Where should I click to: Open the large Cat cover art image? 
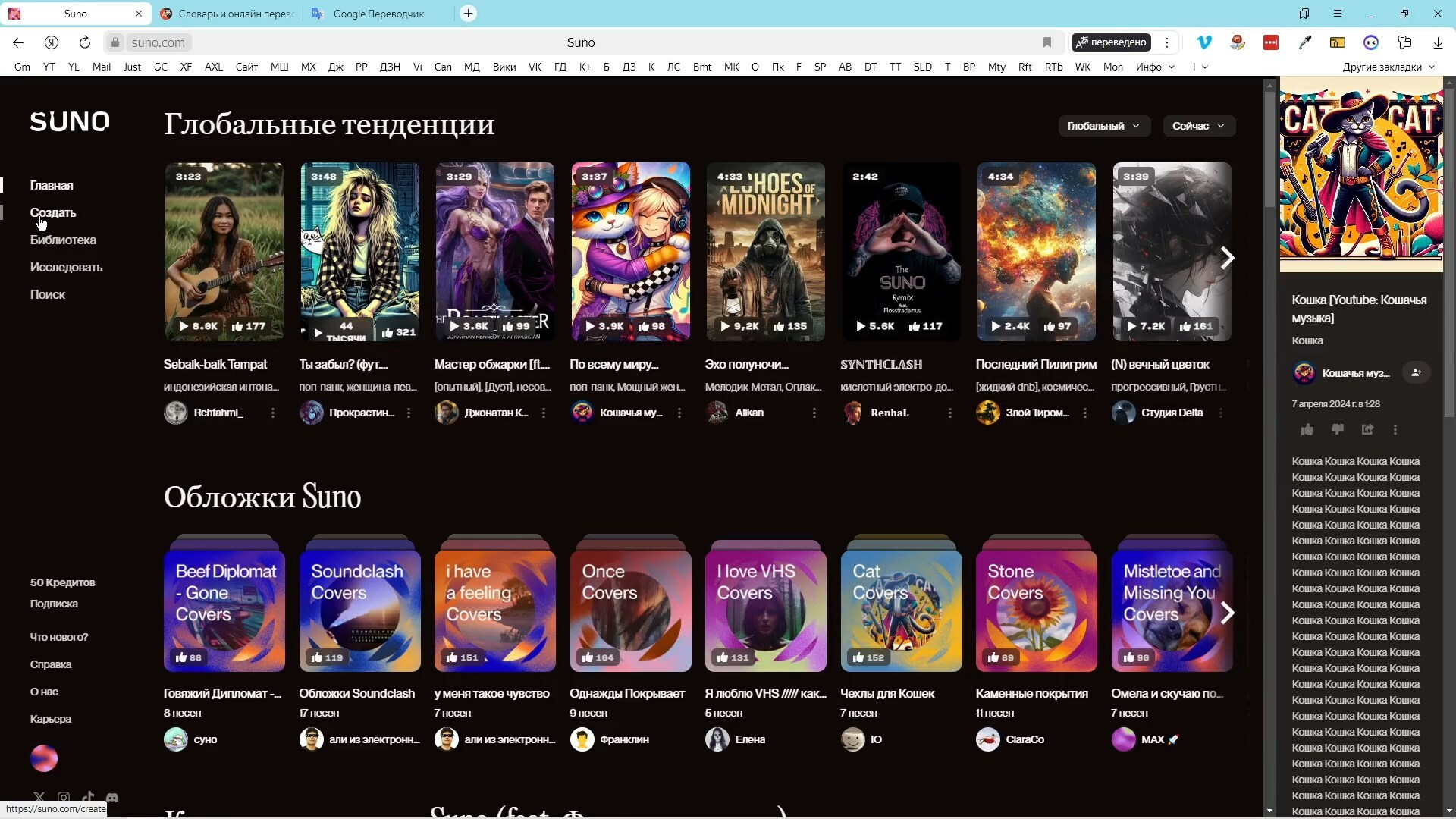click(x=1361, y=174)
